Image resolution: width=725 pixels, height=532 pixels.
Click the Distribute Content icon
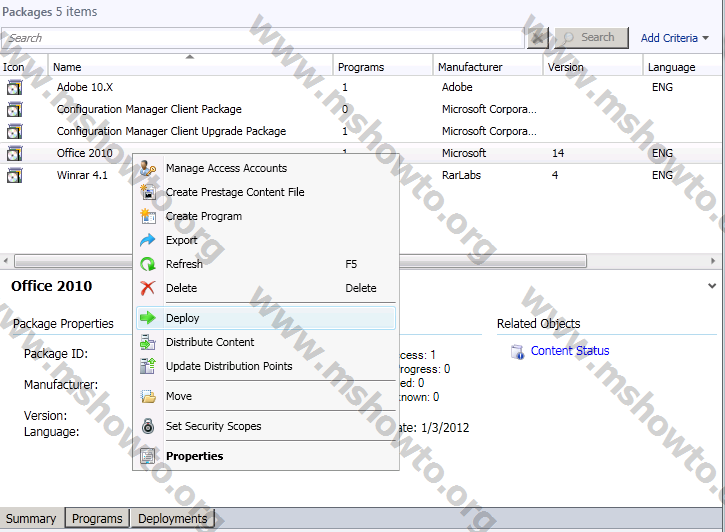click(148, 342)
